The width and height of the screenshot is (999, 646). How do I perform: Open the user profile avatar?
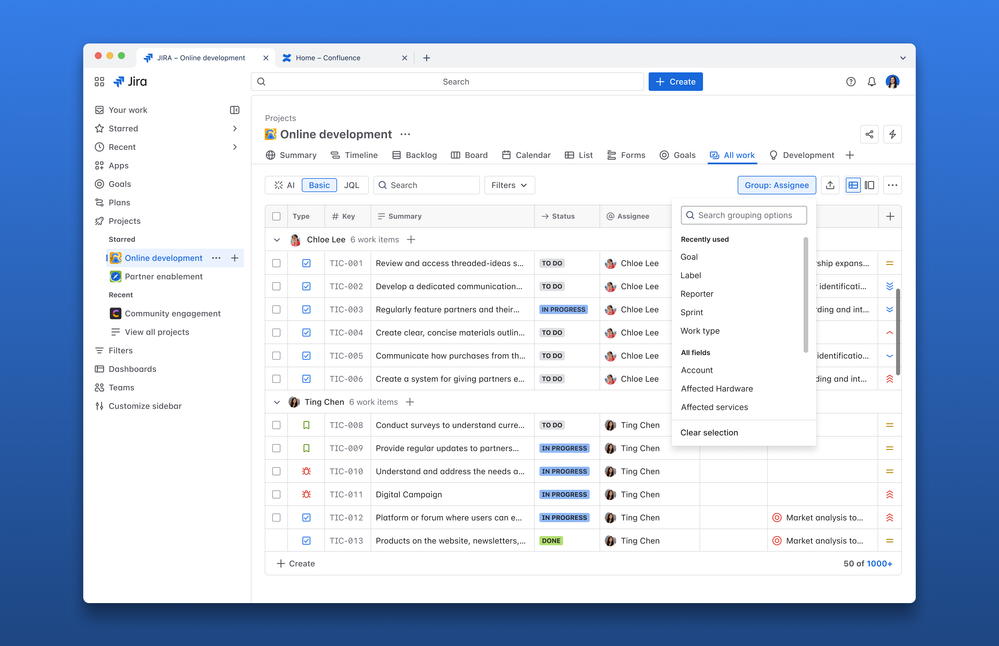893,82
